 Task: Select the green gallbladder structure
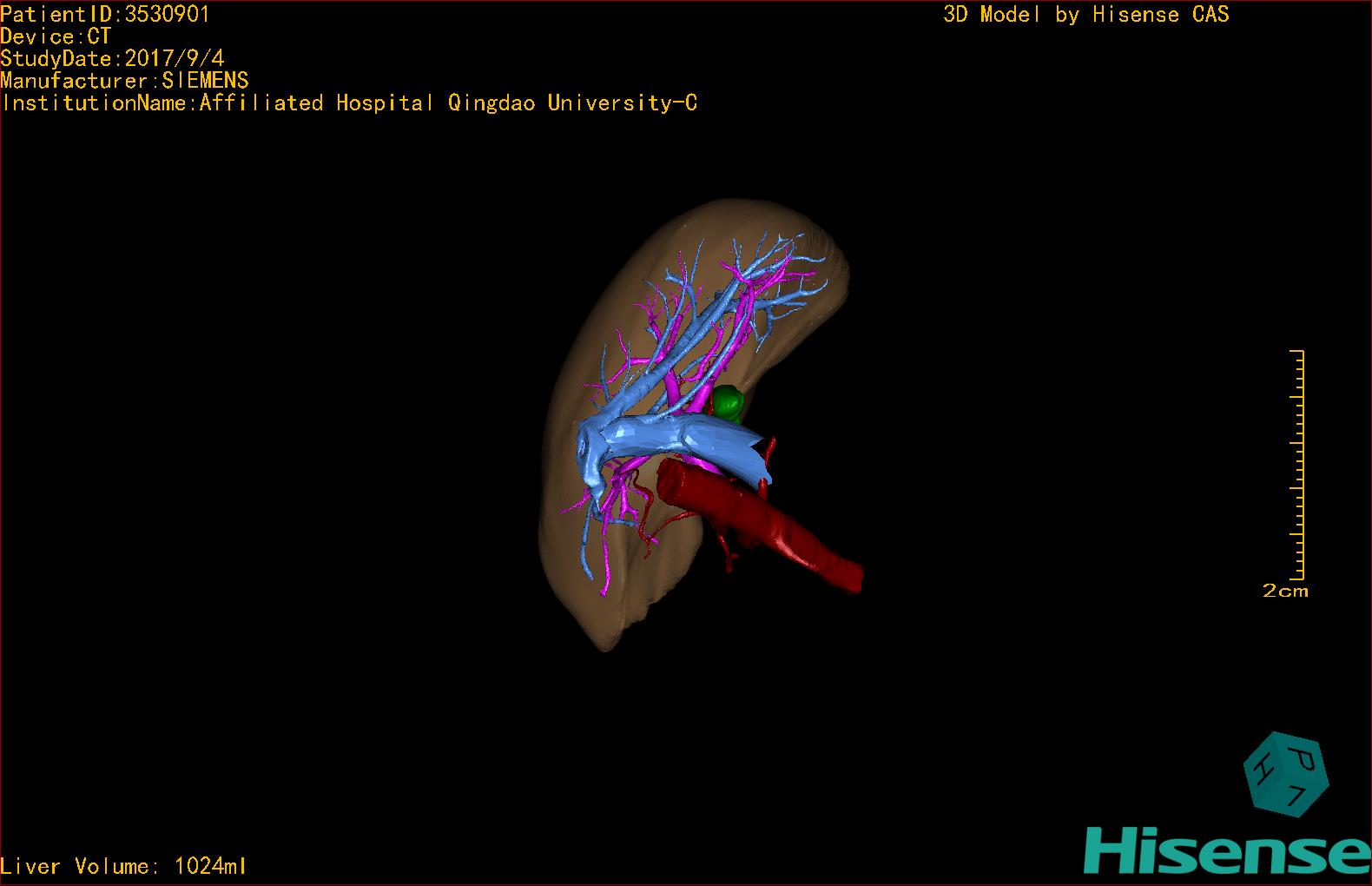728,402
